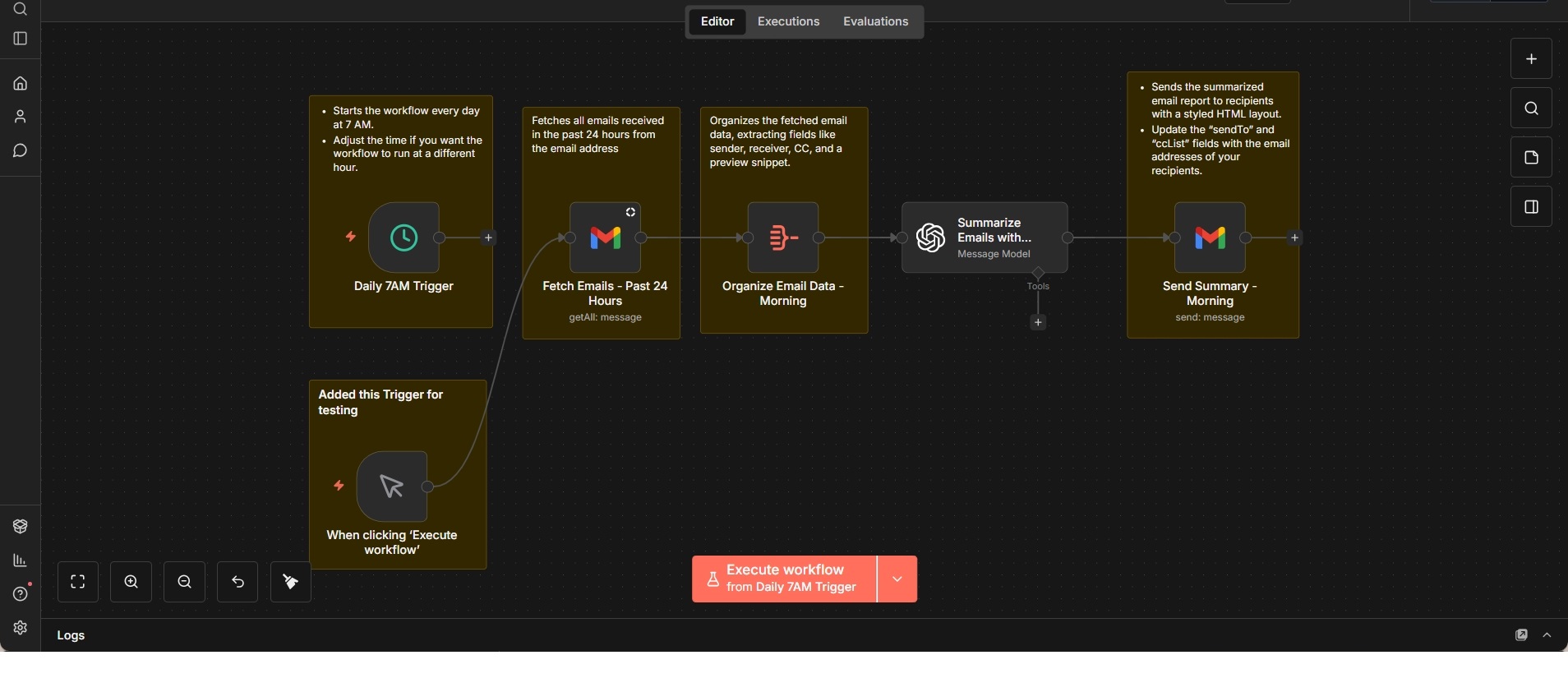
Task: Zoom in on the canvas
Action: point(131,582)
